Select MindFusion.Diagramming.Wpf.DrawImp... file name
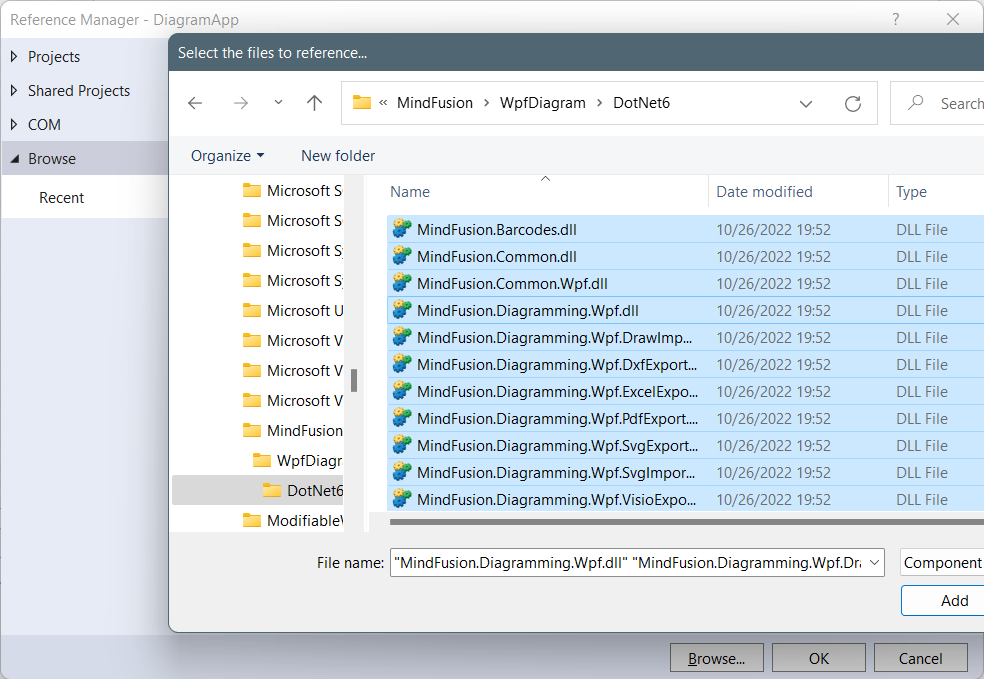Image resolution: width=984 pixels, height=679 pixels. 555,338
